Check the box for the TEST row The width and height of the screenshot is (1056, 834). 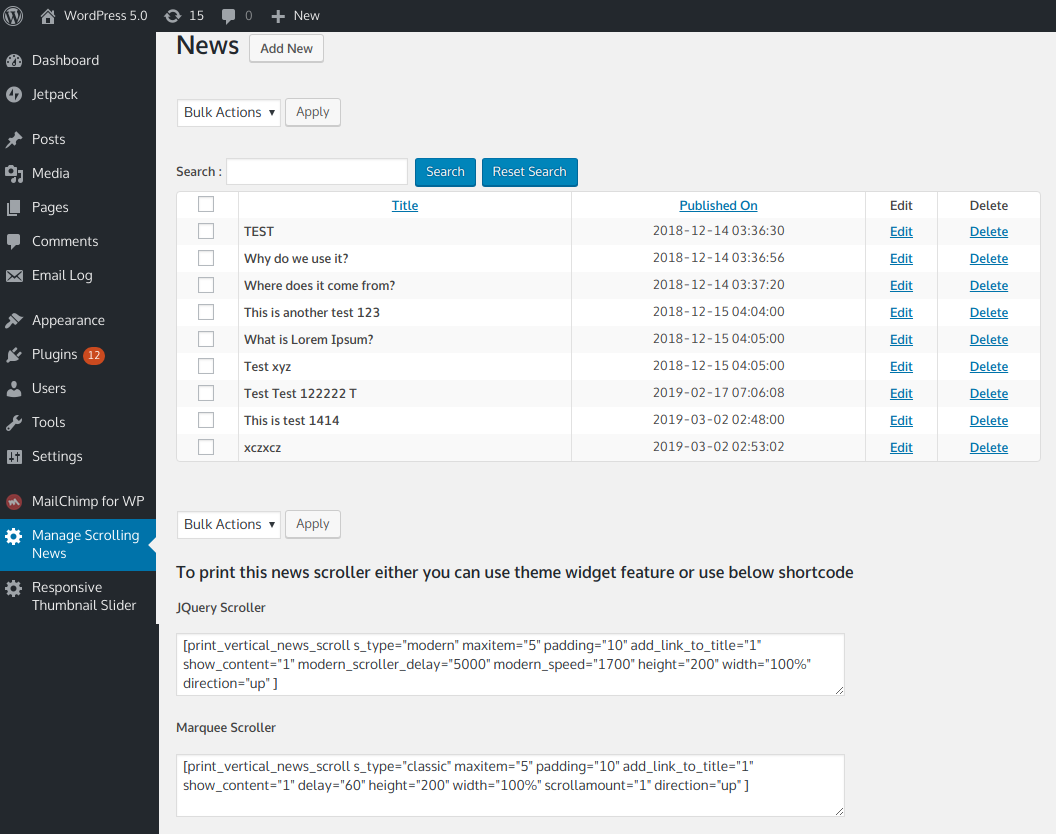(x=206, y=231)
